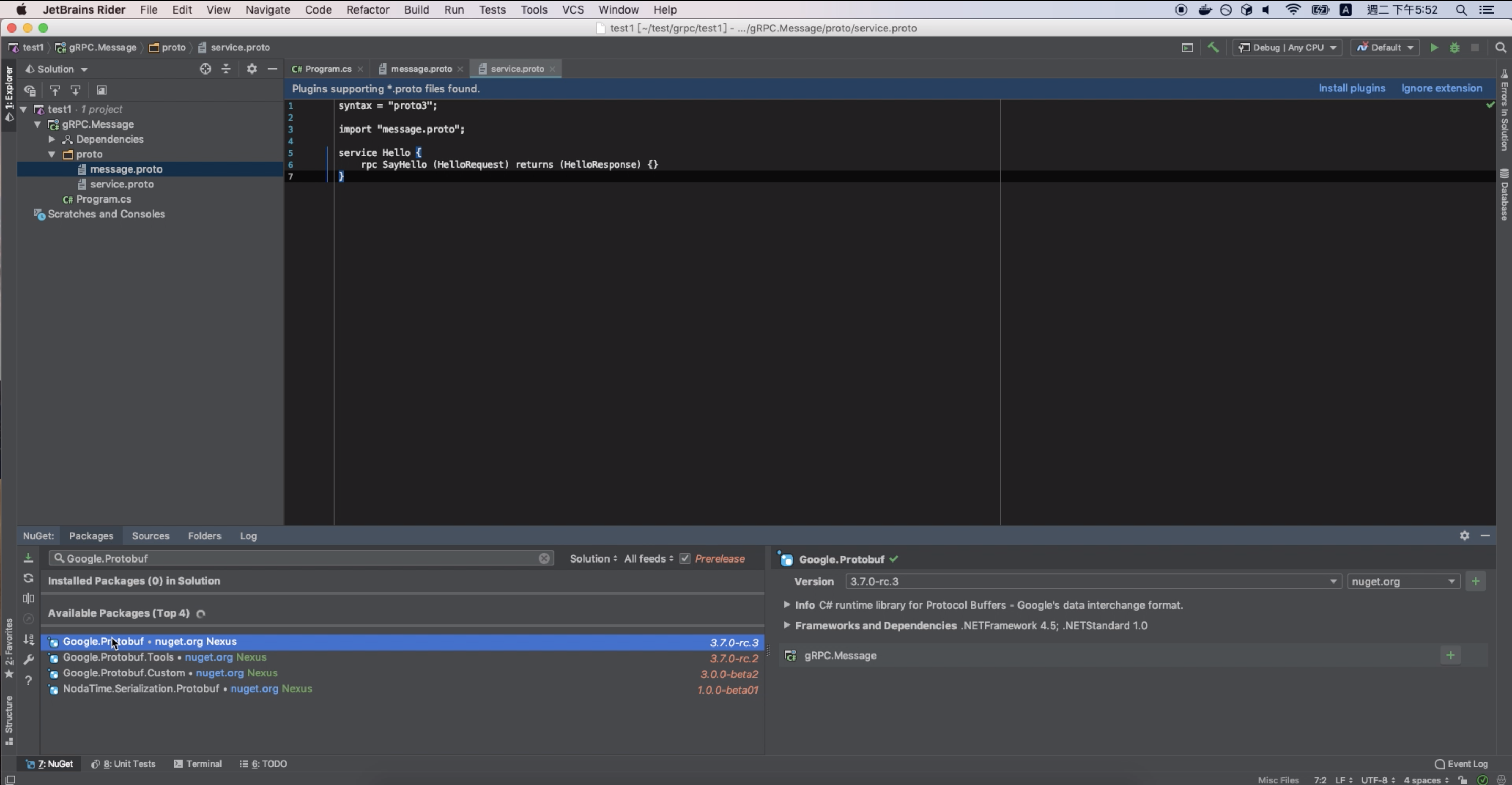Select service.proto in solution tree
This screenshot has width=1512, height=785.
[x=122, y=184]
